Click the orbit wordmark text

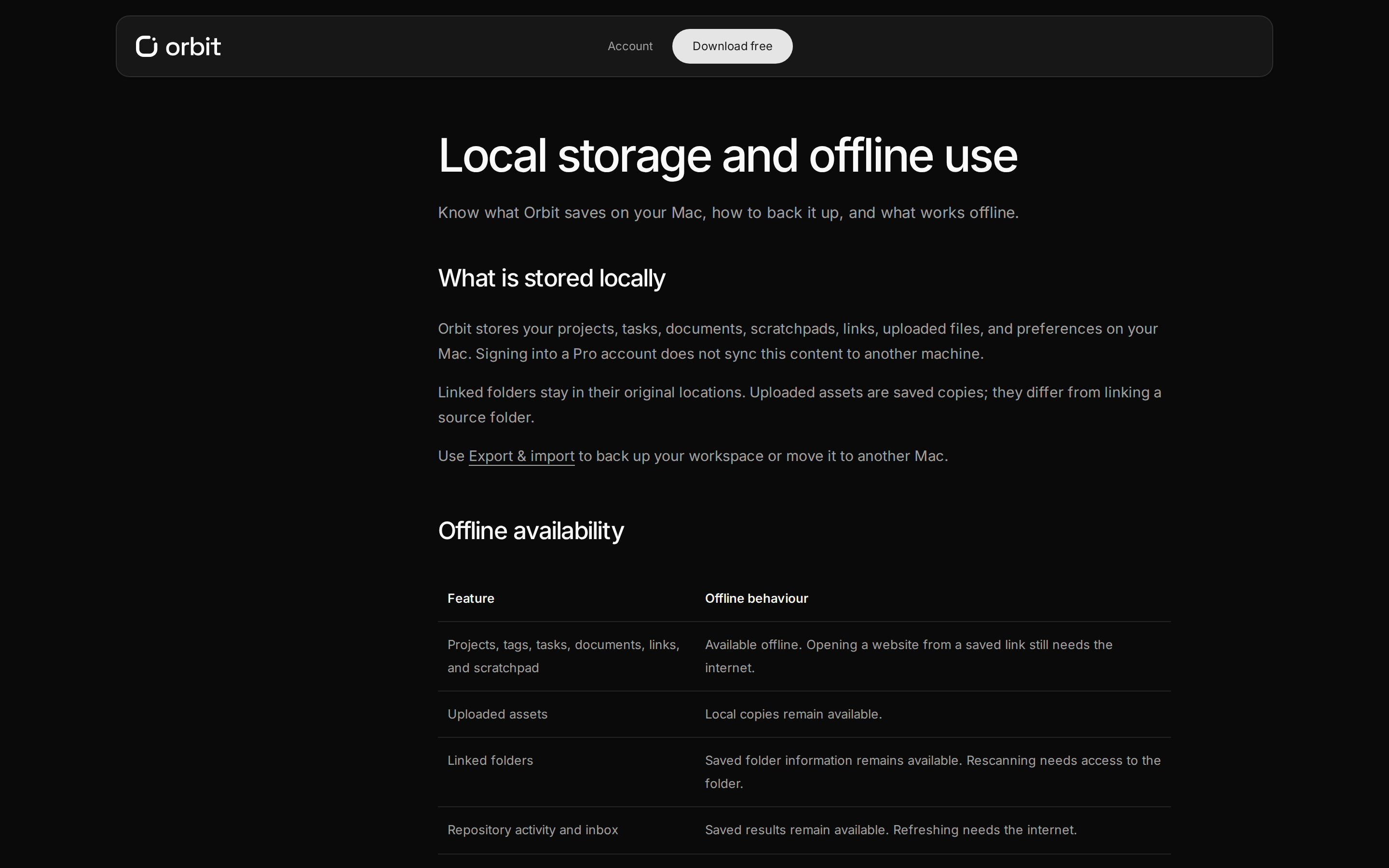tap(193, 46)
